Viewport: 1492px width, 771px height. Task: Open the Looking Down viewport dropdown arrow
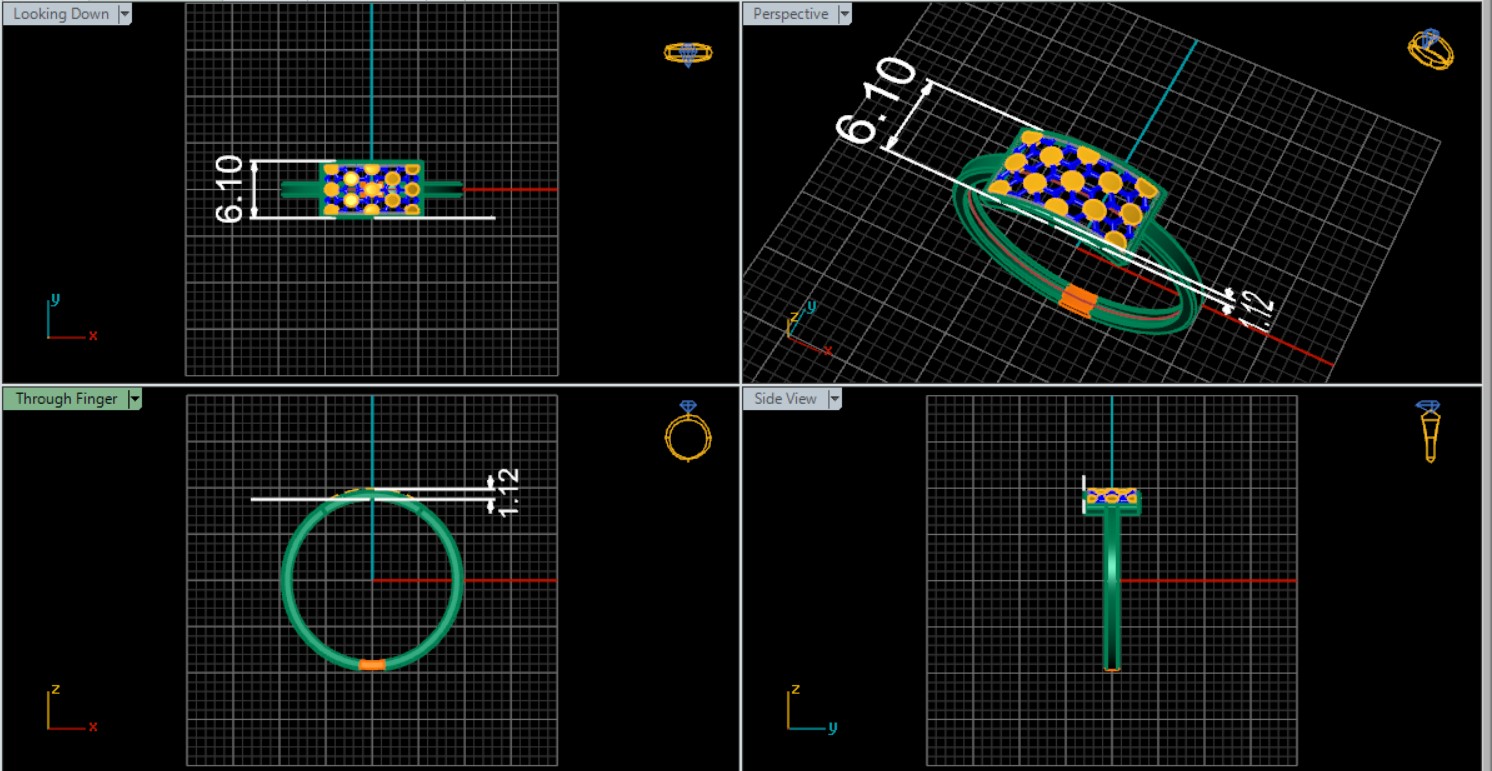(125, 14)
